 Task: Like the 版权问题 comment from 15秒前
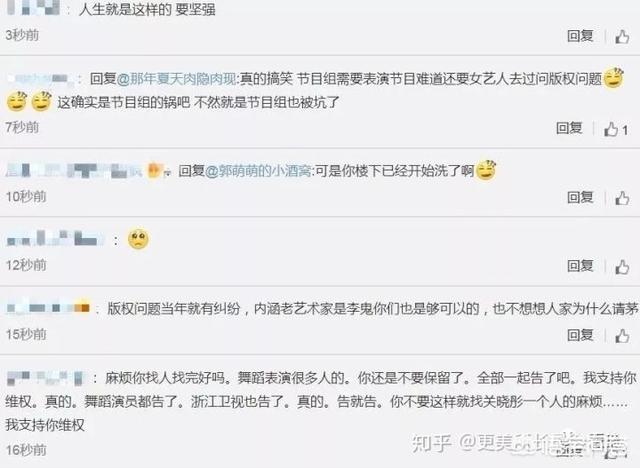[622, 336]
